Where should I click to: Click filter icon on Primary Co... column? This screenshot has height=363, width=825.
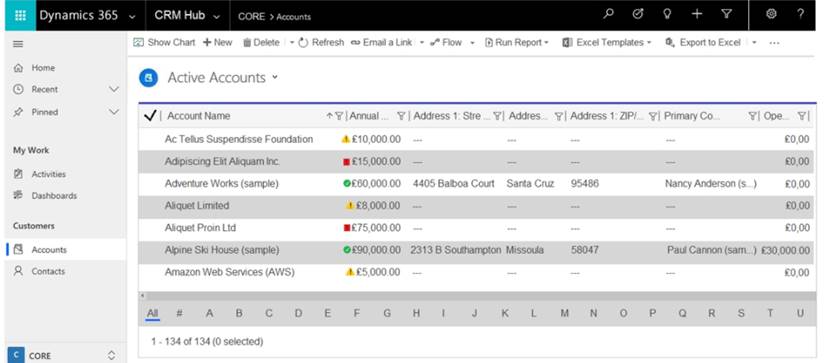(753, 116)
